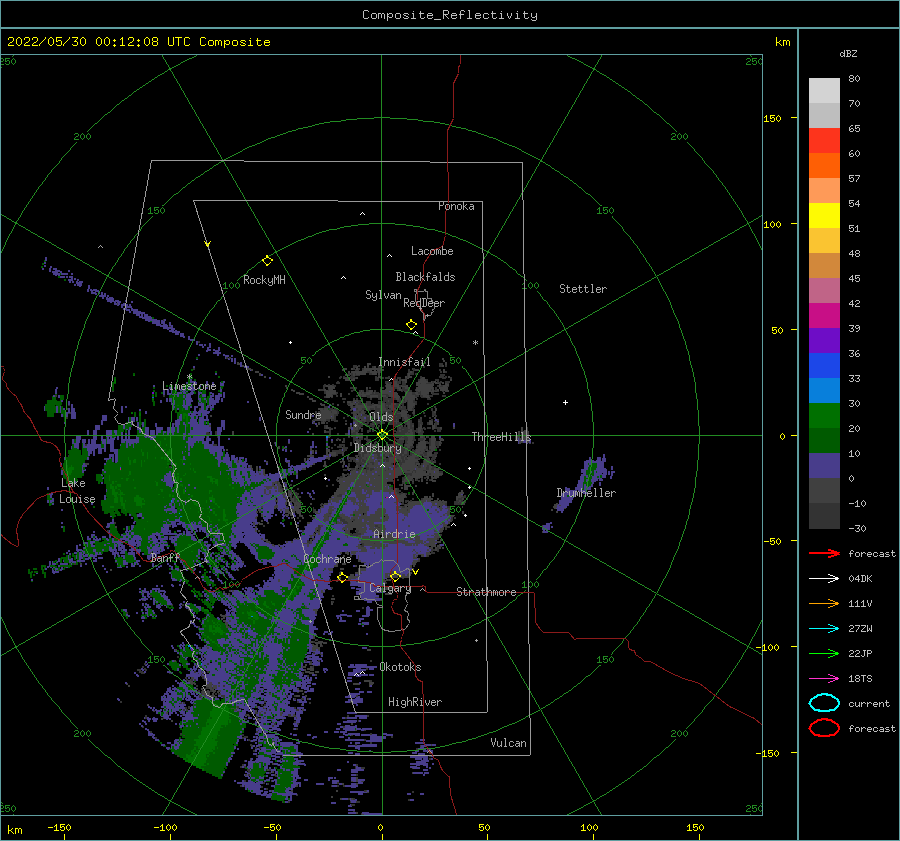
Task: Click the magenta 18TS arrow legend icon
Action: click(824, 679)
